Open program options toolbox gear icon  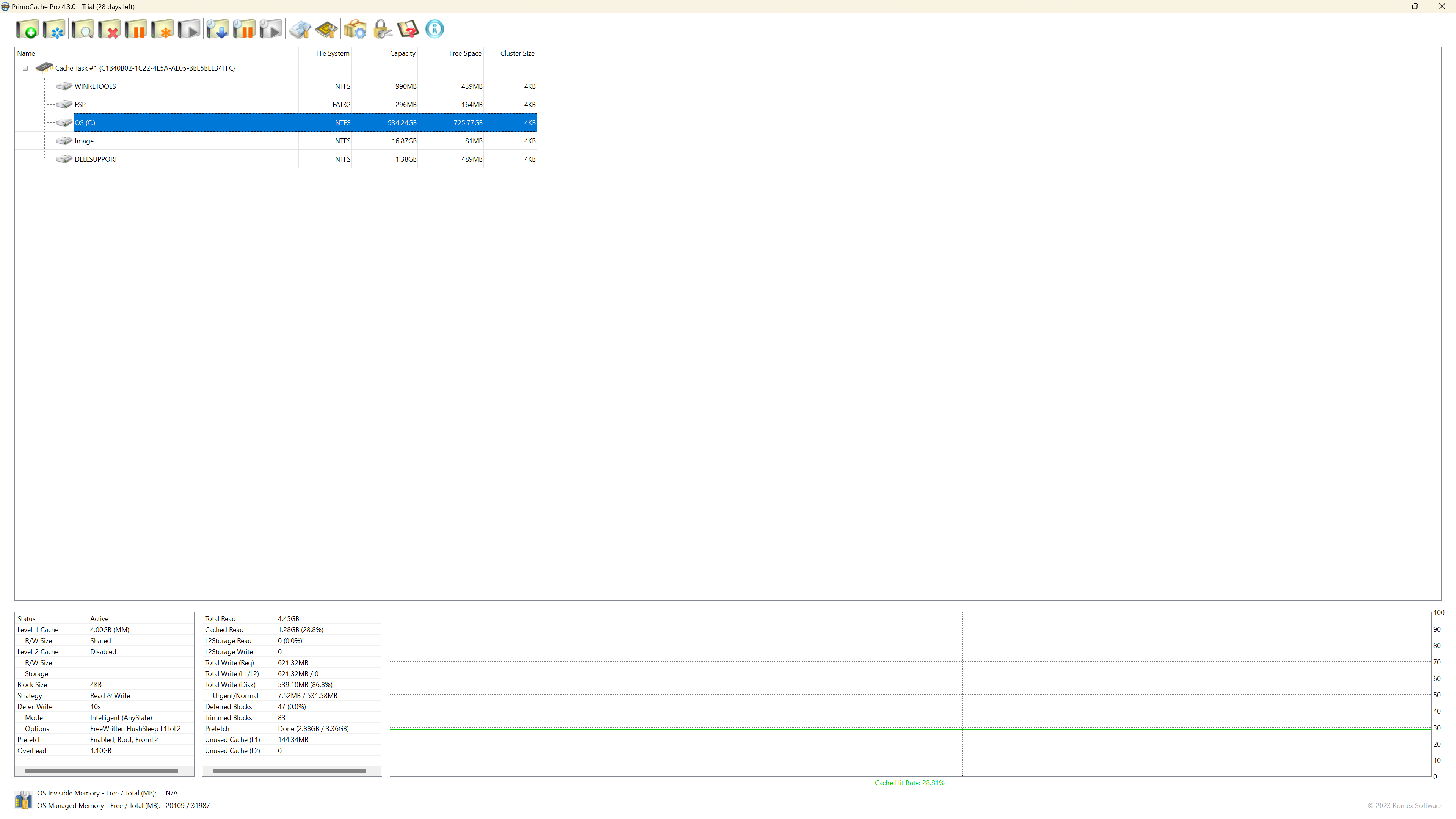tap(355, 29)
